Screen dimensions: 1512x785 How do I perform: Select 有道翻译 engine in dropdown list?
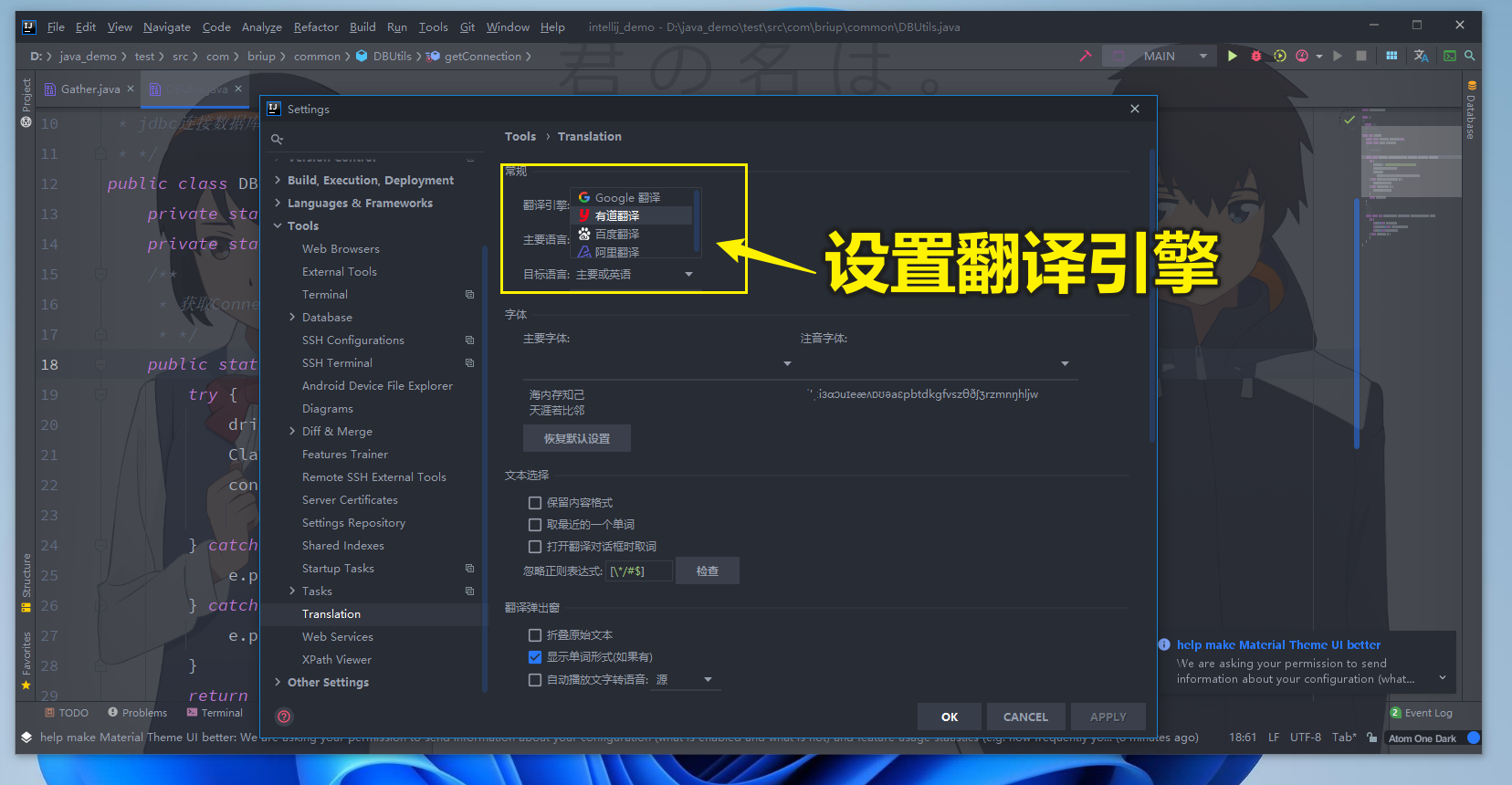[631, 216]
